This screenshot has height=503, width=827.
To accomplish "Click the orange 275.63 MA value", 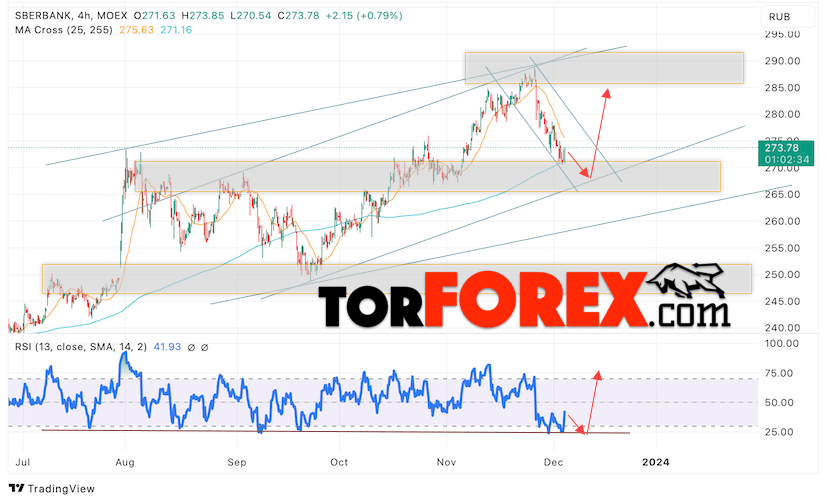I will pyautogui.click(x=136, y=30).
